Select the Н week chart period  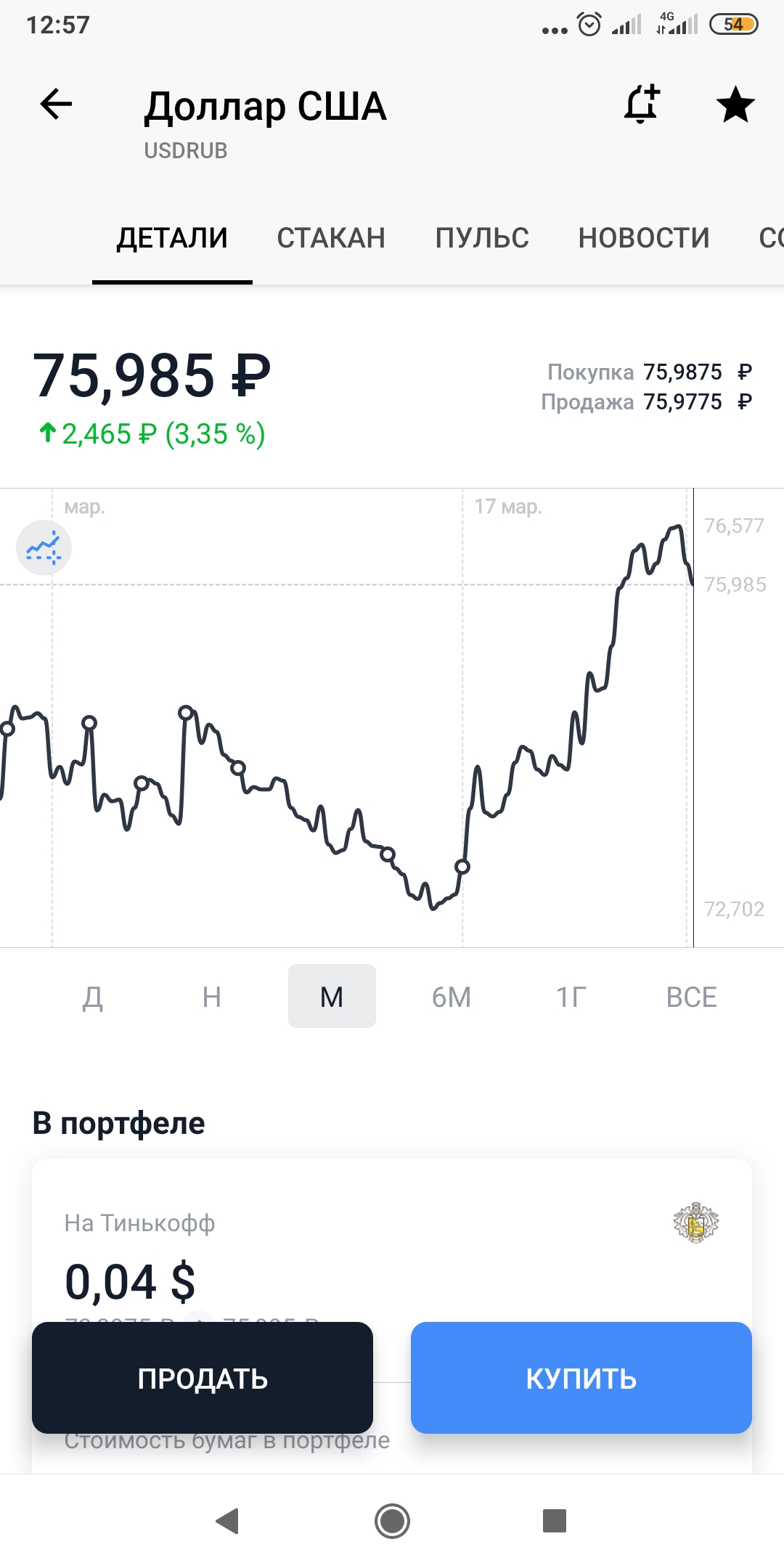coord(212,997)
